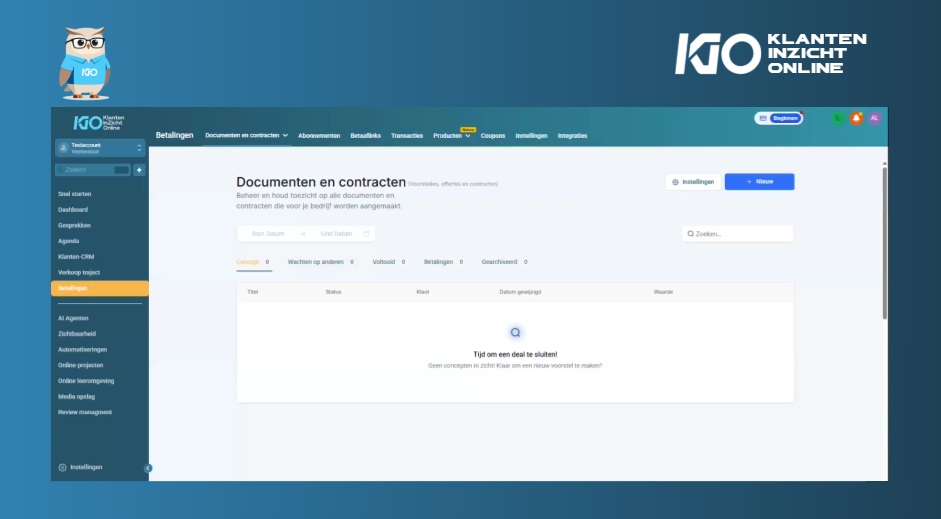Open Instellingen in the top navigation
Image resolution: width=941 pixels, height=519 pixels.
click(531, 136)
